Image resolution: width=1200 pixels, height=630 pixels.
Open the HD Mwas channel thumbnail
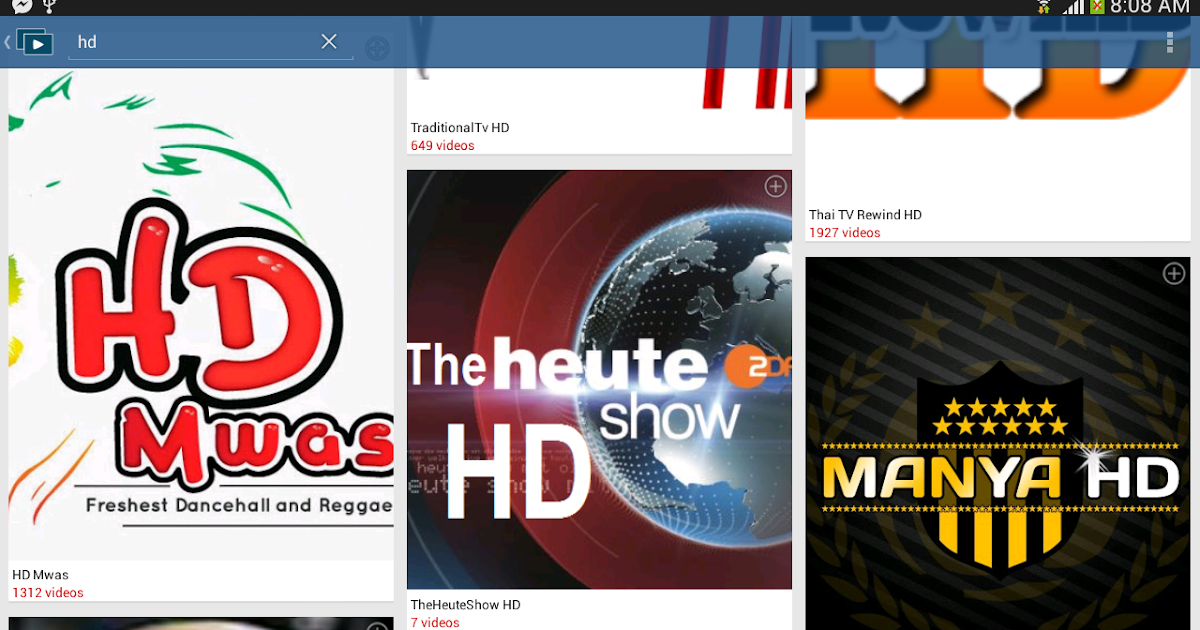[201, 314]
